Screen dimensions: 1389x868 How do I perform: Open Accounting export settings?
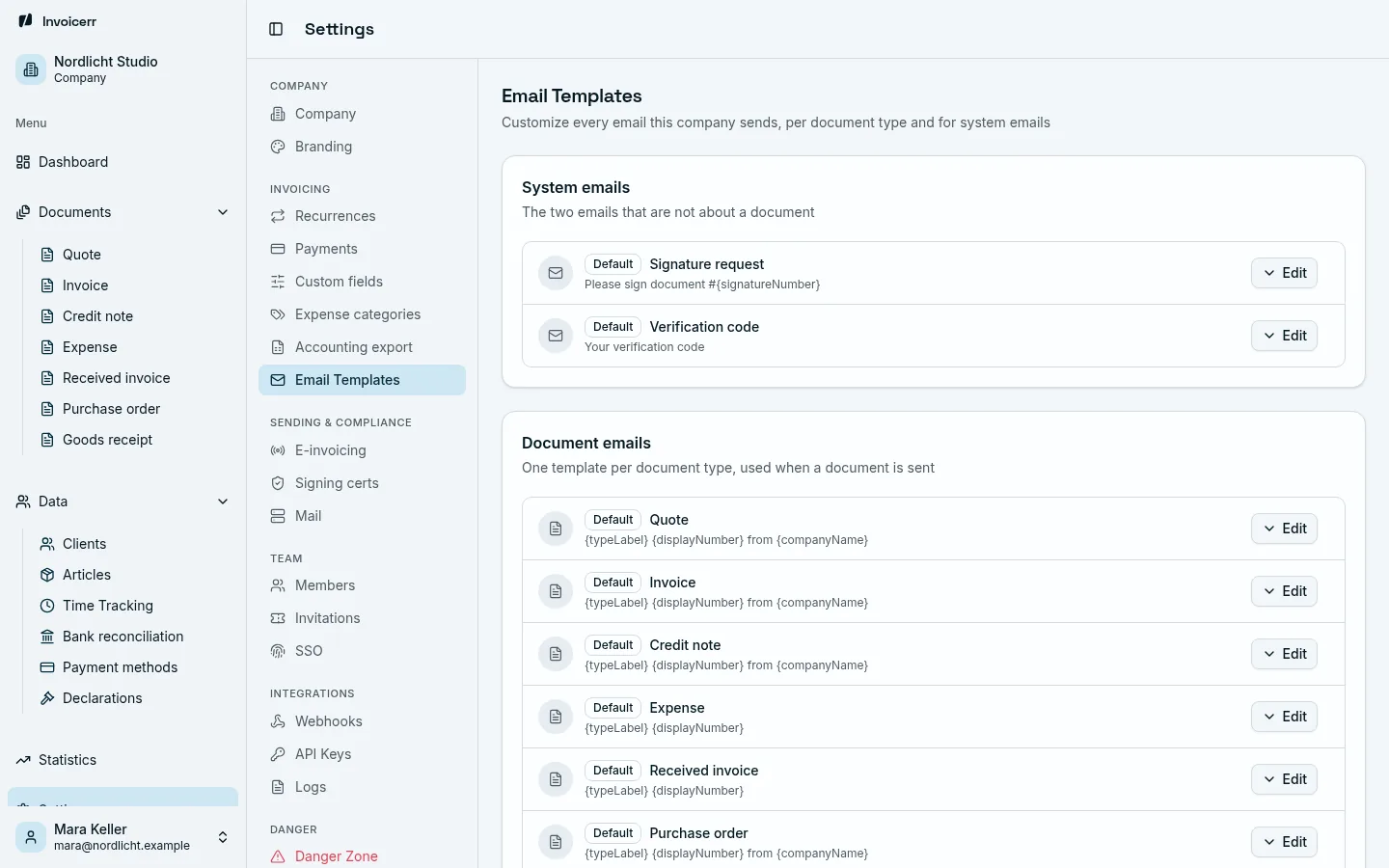pos(362,347)
